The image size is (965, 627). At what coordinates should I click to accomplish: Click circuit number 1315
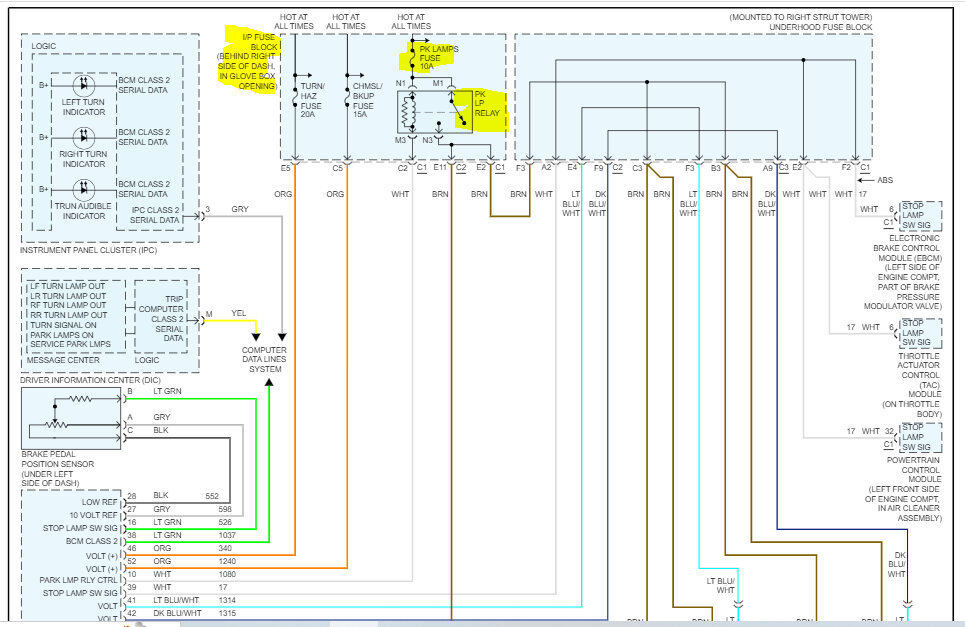(227, 613)
